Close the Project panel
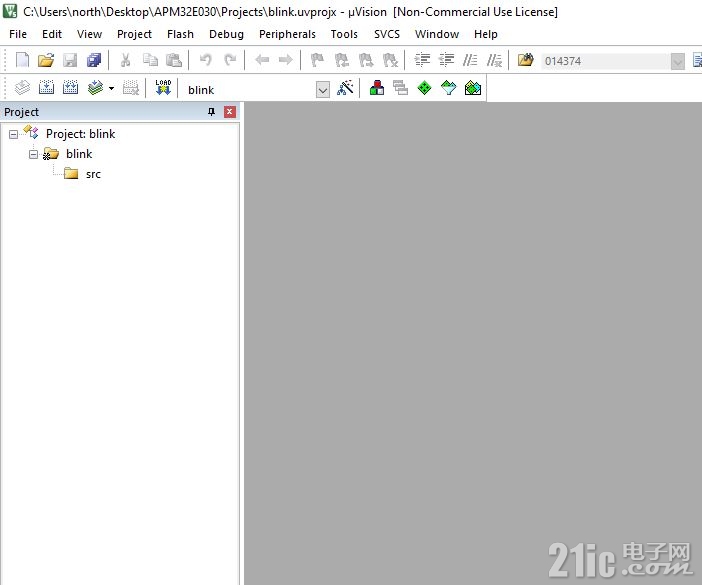702x585 pixels. [230, 111]
